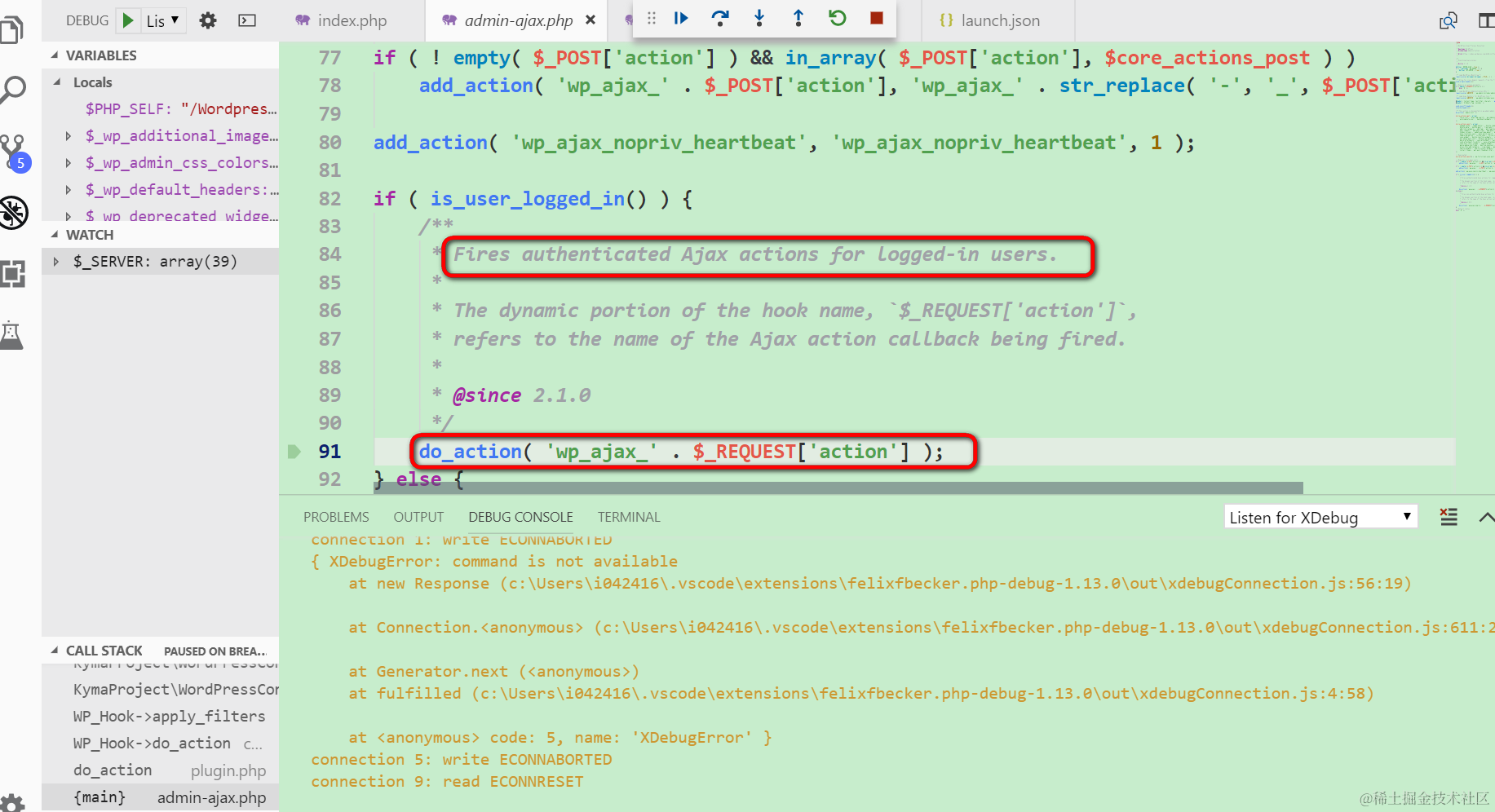
Task: Step Out in debug toolbar
Action: pyautogui.click(x=798, y=18)
